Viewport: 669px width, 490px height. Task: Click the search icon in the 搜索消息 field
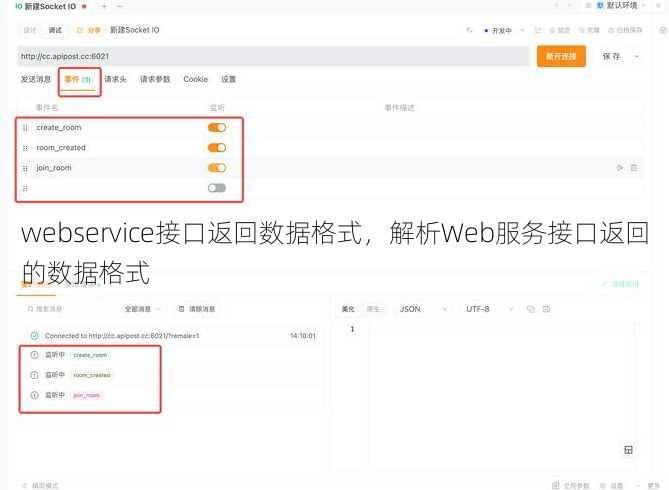click(30, 309)
